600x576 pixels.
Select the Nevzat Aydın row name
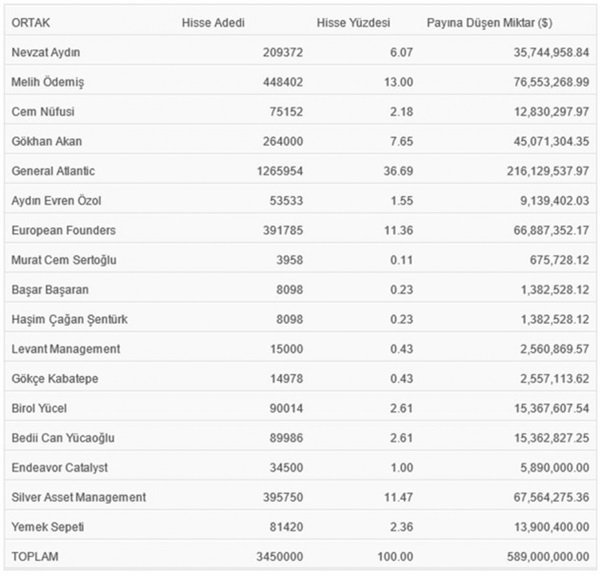pyautogui.click(x=45, y=51)
